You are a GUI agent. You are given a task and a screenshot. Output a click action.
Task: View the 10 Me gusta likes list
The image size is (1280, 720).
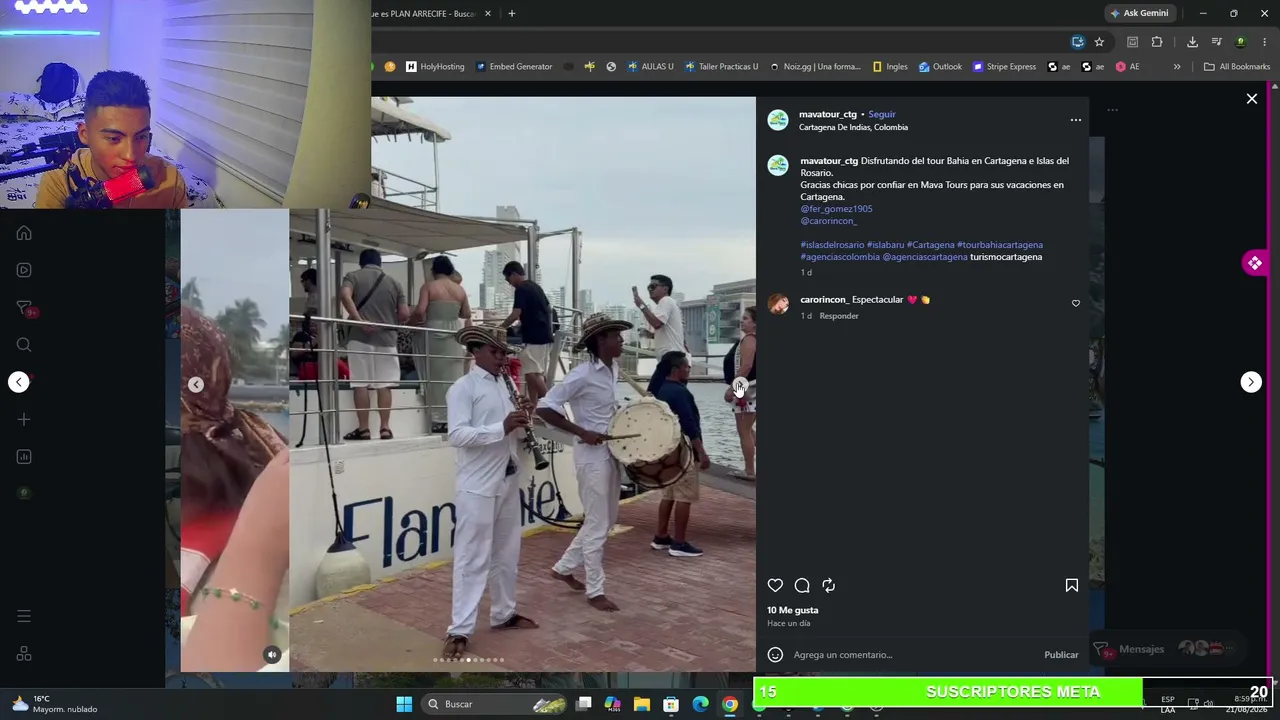793,610
